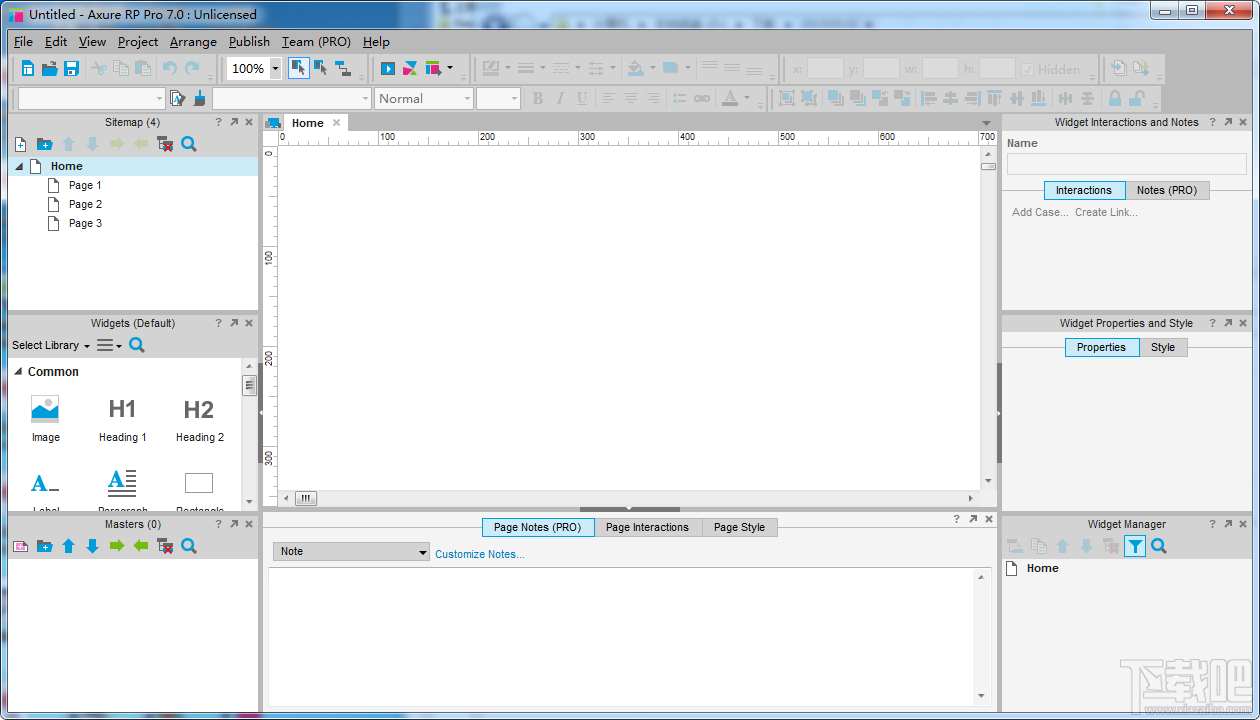This screenshot has width=1260, height=720.
Task: Collapse the bottom panel with its handle
Action: click(630, 510)
